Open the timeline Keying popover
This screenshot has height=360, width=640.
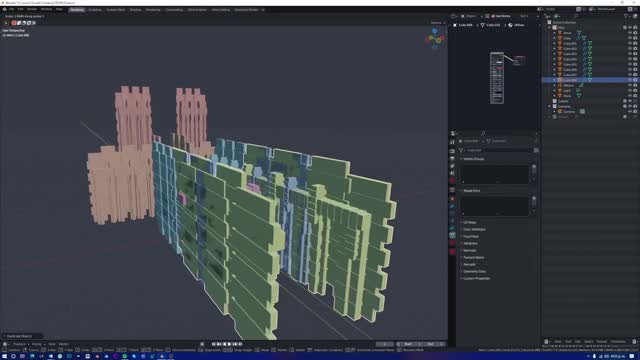point(37,344)
